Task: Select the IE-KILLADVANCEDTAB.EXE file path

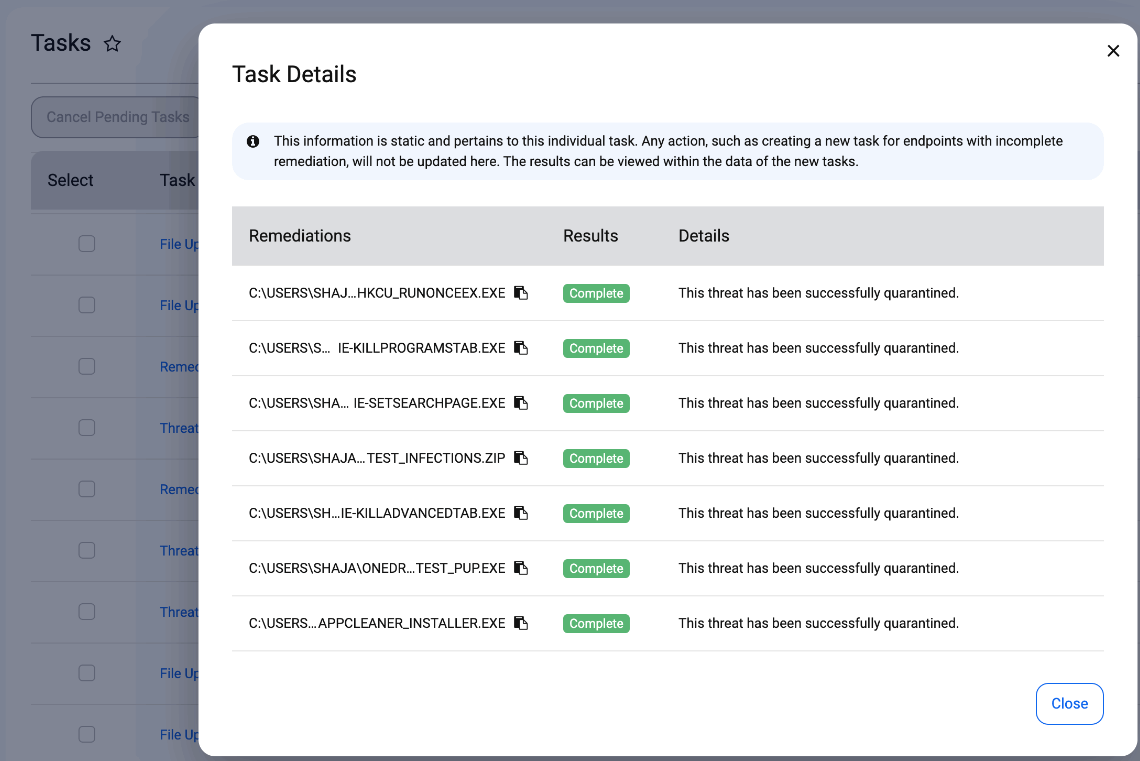Action: pos(377,513)
